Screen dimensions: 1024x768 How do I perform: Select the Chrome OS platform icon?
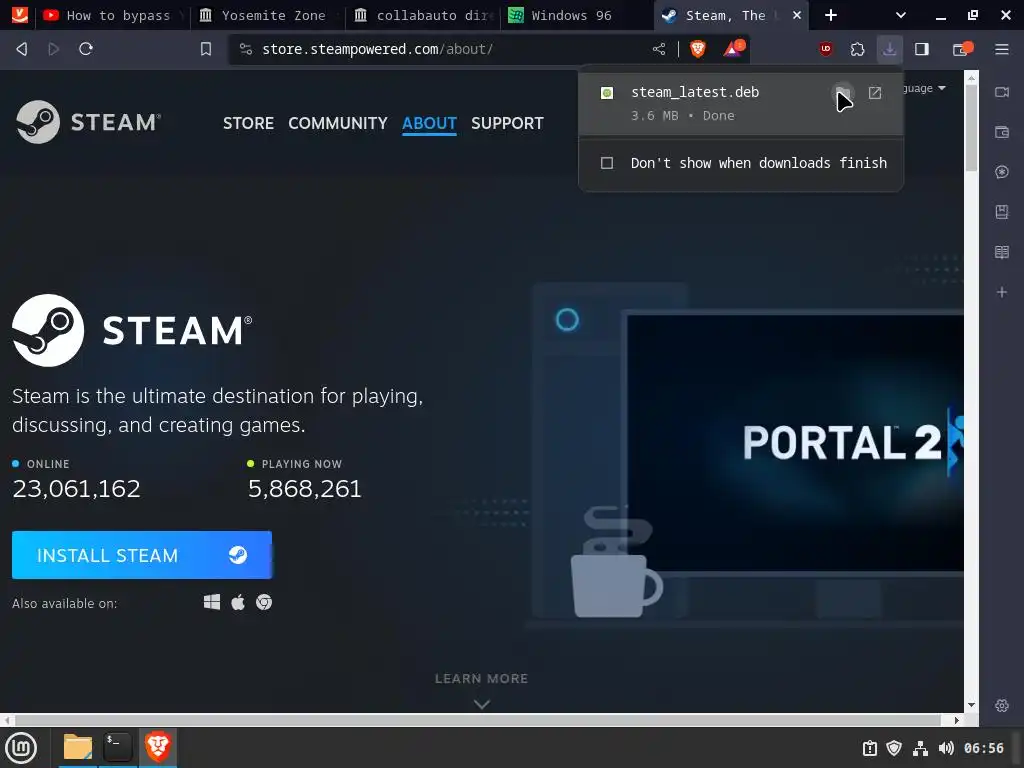tap(264, 602)
